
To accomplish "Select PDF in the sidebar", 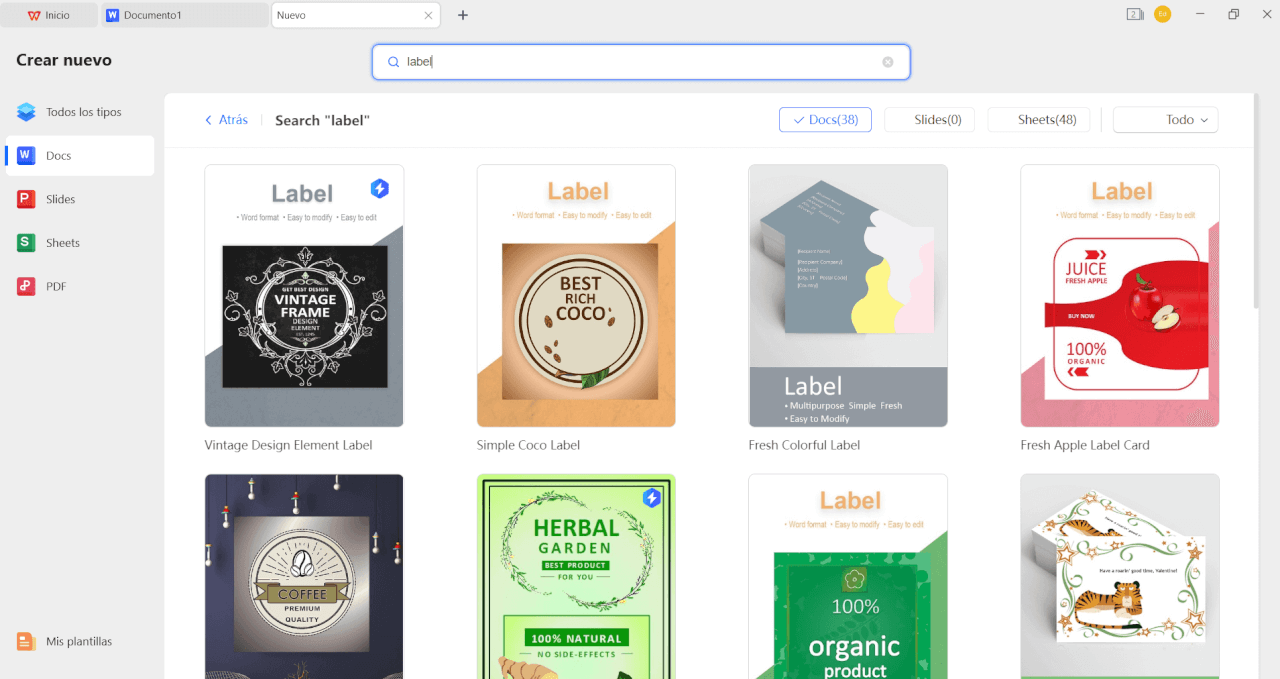I will pyautogui.click(x=80, y=286).
